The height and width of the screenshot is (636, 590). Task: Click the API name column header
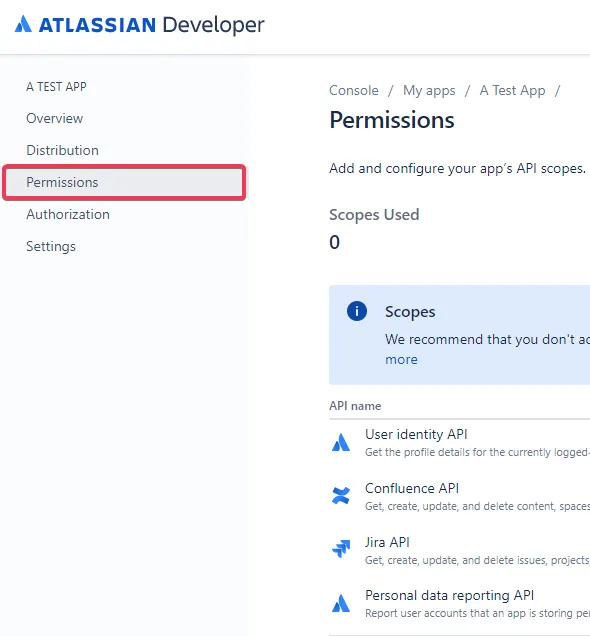coord(355,406)
